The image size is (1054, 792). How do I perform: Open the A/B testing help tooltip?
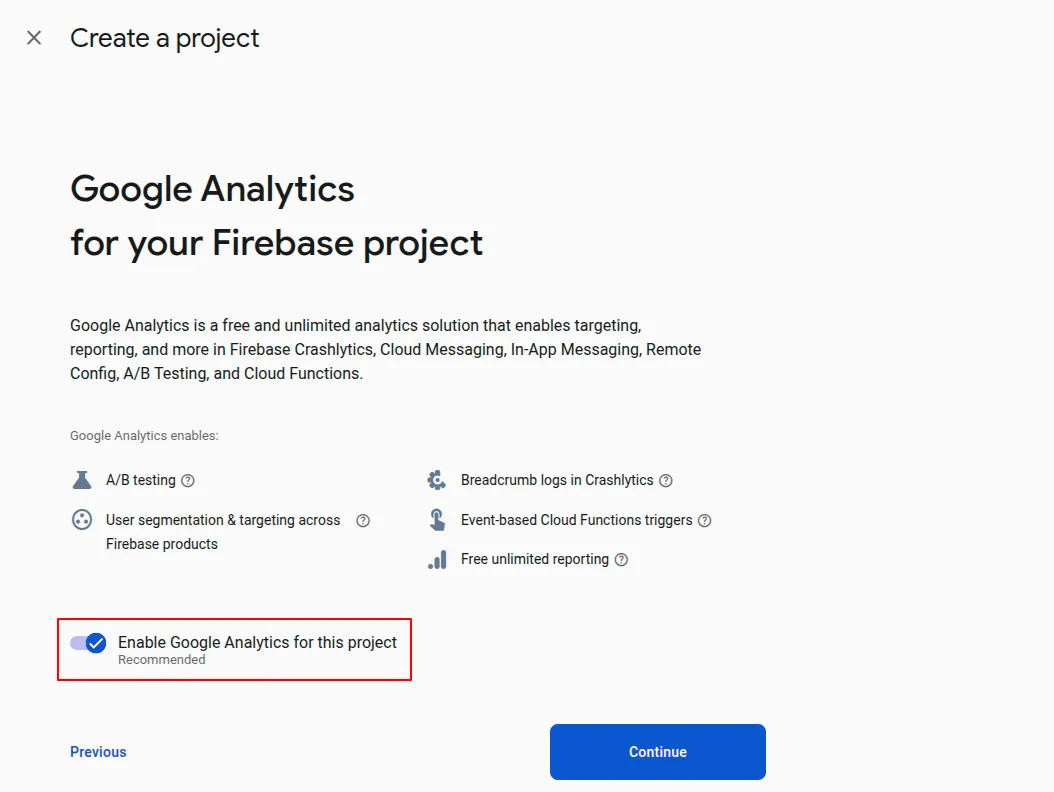pyautogui.click(x=186, y=480)
